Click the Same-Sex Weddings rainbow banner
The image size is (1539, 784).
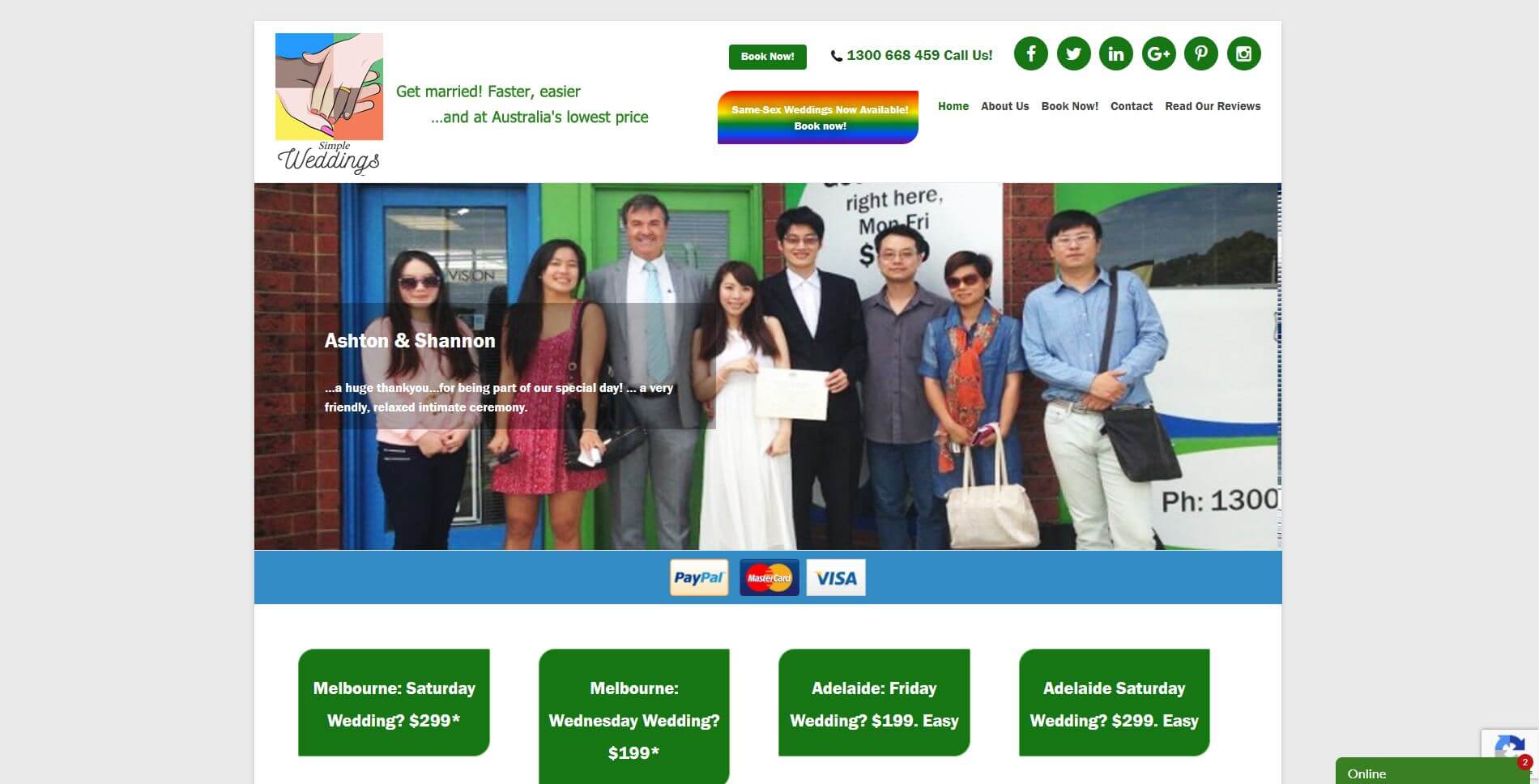point(818,117)
